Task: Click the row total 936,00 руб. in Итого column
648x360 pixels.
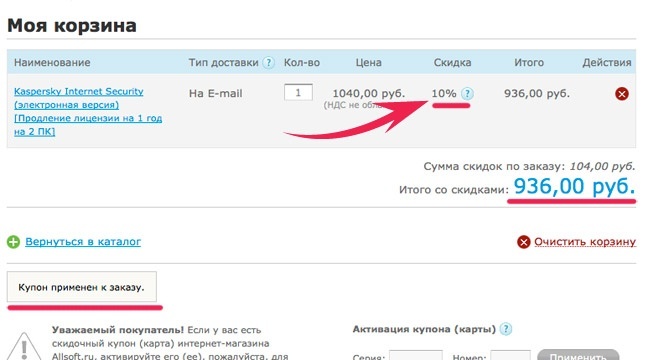Action: (x=536, y=93)
